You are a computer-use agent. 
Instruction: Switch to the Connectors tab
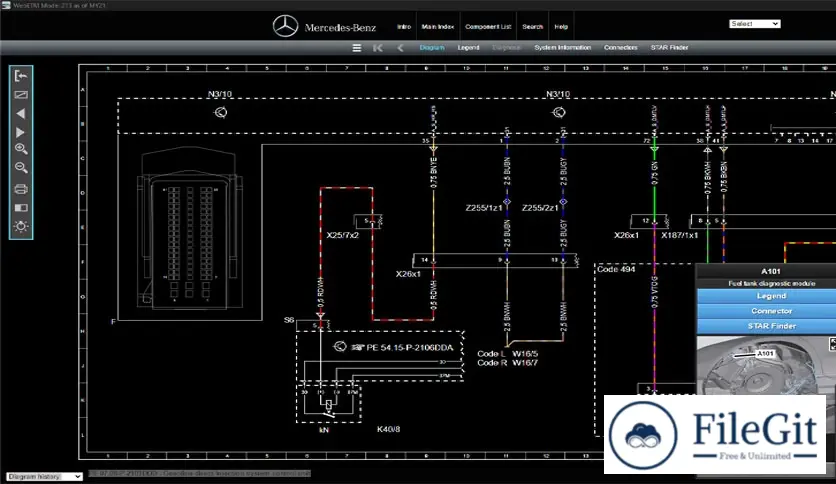[x=621, y=47]
